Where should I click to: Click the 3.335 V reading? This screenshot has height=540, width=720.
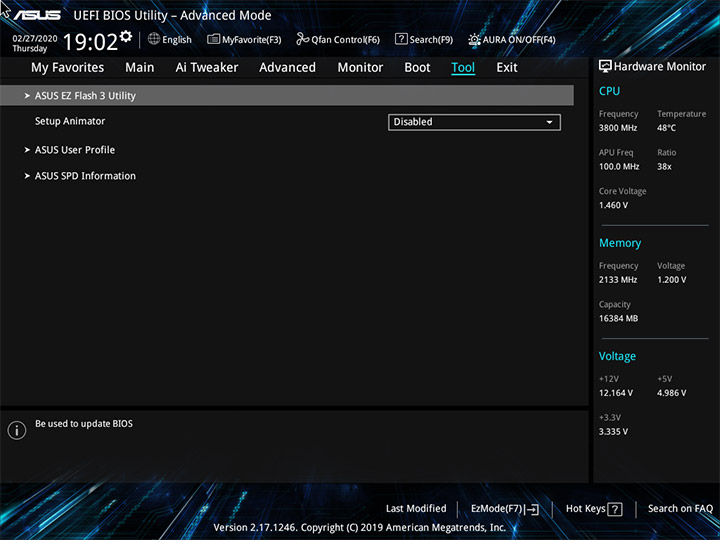pyautogui.click(x=613, y=432)
